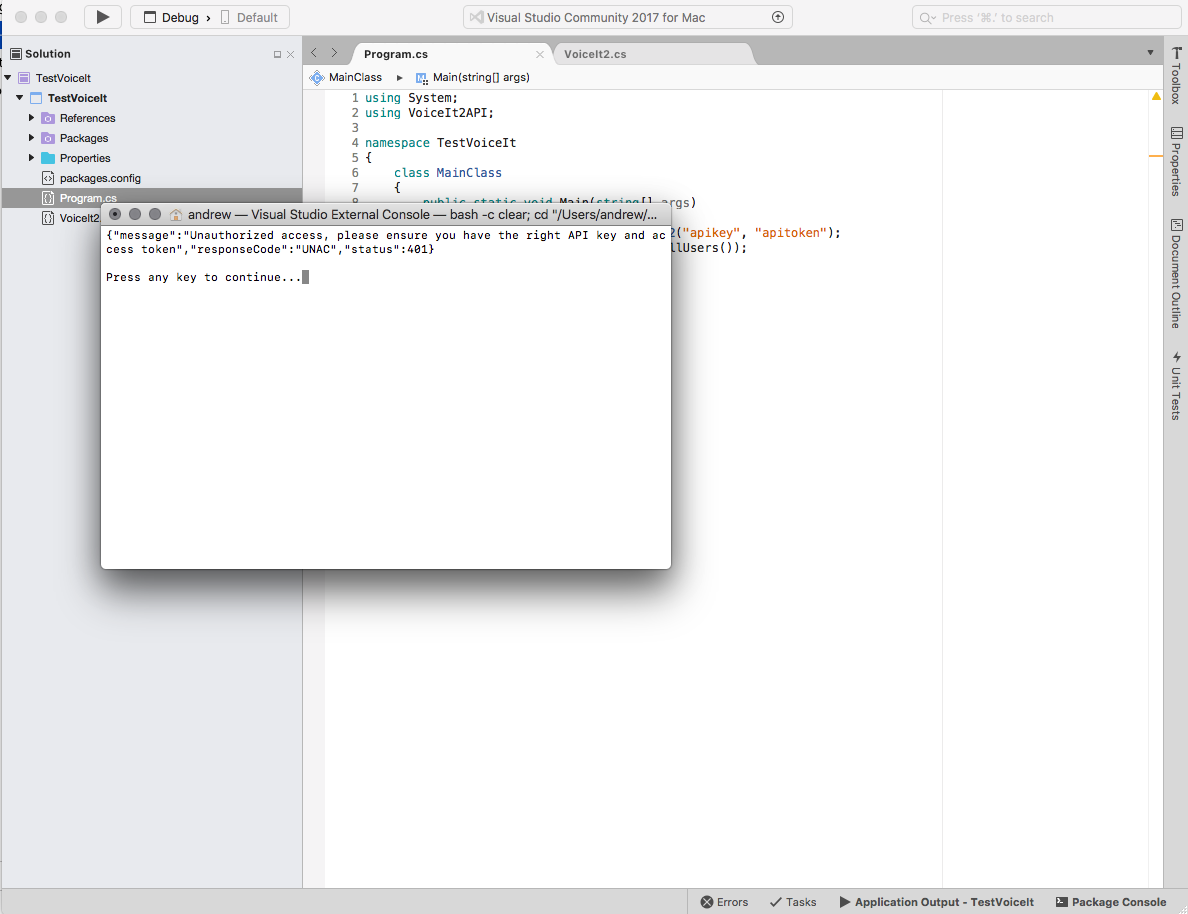Open the Errors pad
The width and height of the screenshot is (1188, 914).
pyautogui.click(x=724, y=902)
